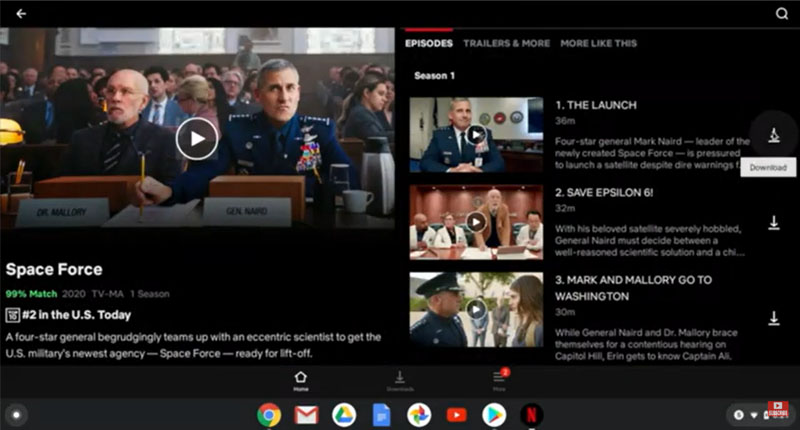Open Gmail from the shelf

307,415
